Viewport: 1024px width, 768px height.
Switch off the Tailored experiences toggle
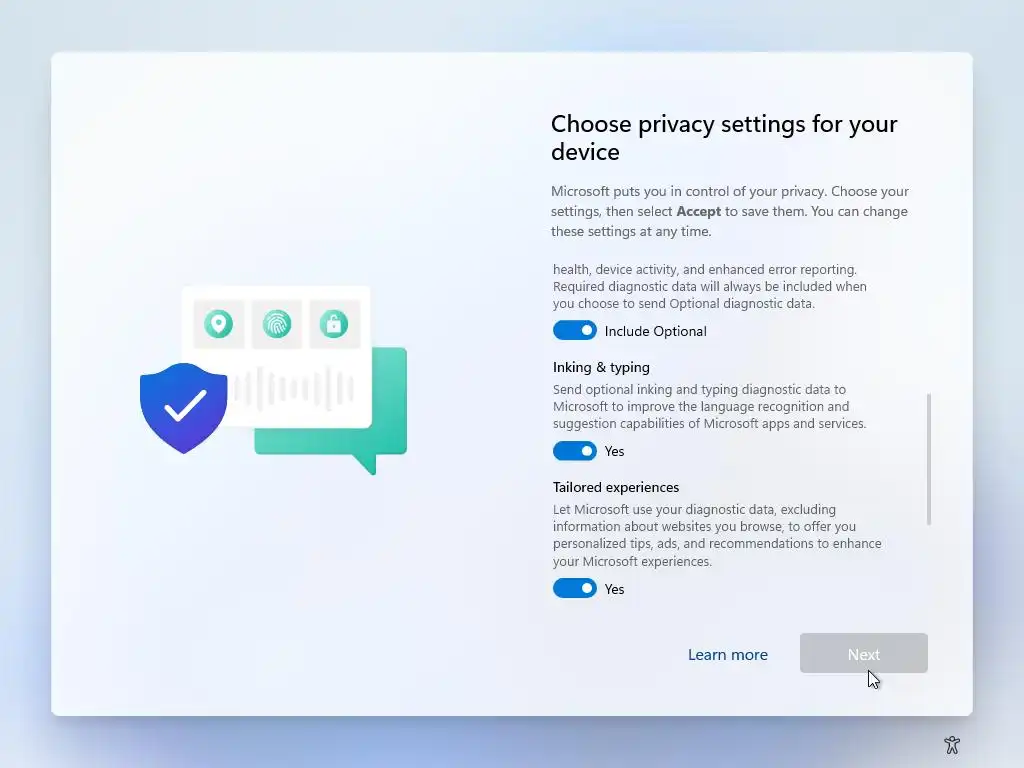(x=575, y=588)
